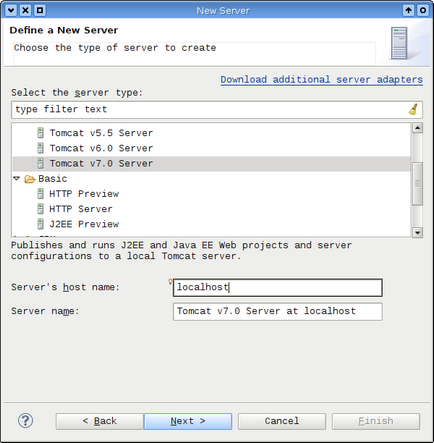Focus the type filter text field
The height and width of the screenshot is (443, 434).
(217, 110)
